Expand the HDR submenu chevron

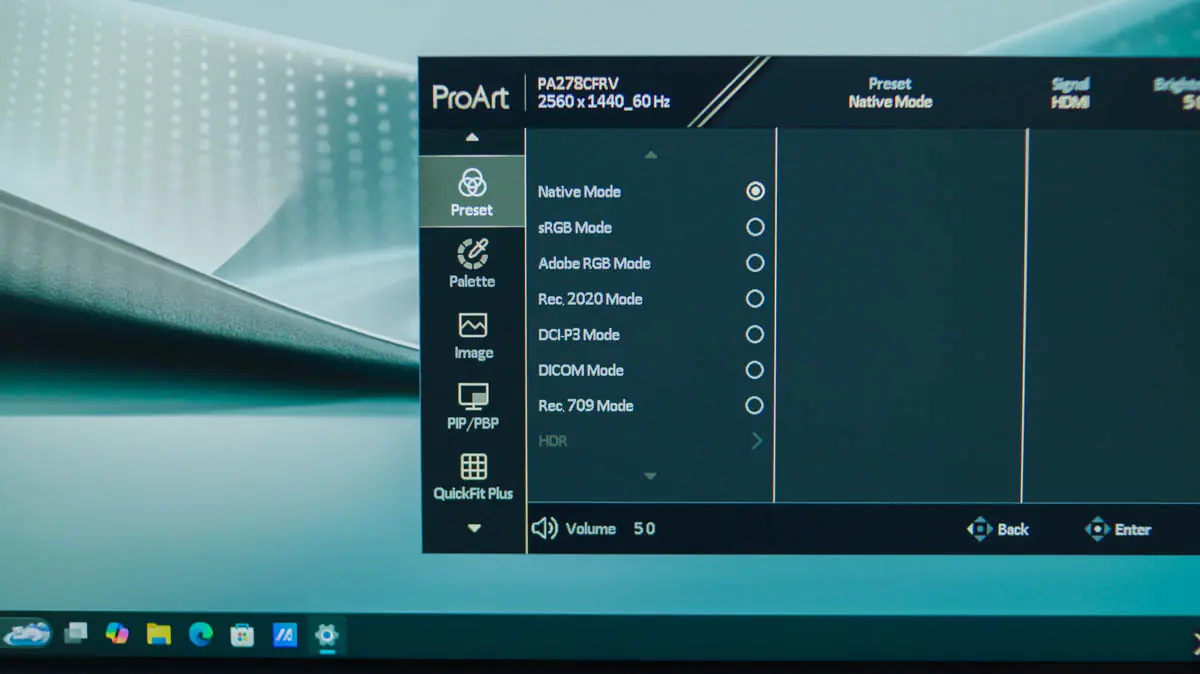pyautogui.click(x=755, y=440)
